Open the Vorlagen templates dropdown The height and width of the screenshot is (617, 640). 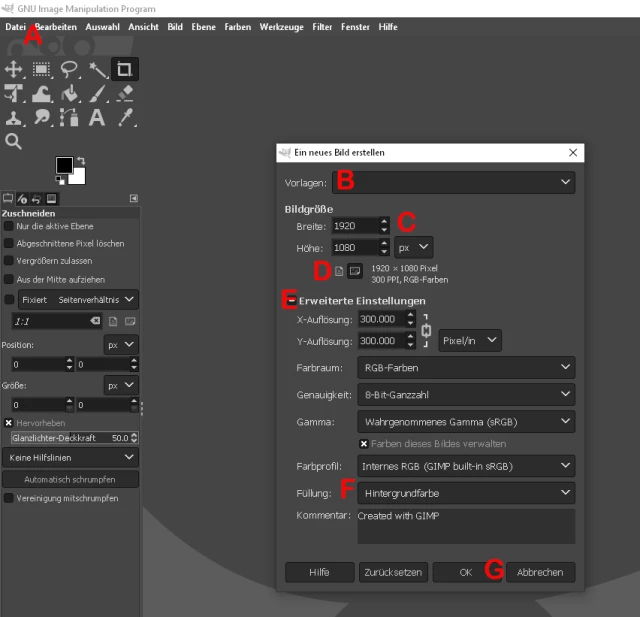(x=453, y=182)
